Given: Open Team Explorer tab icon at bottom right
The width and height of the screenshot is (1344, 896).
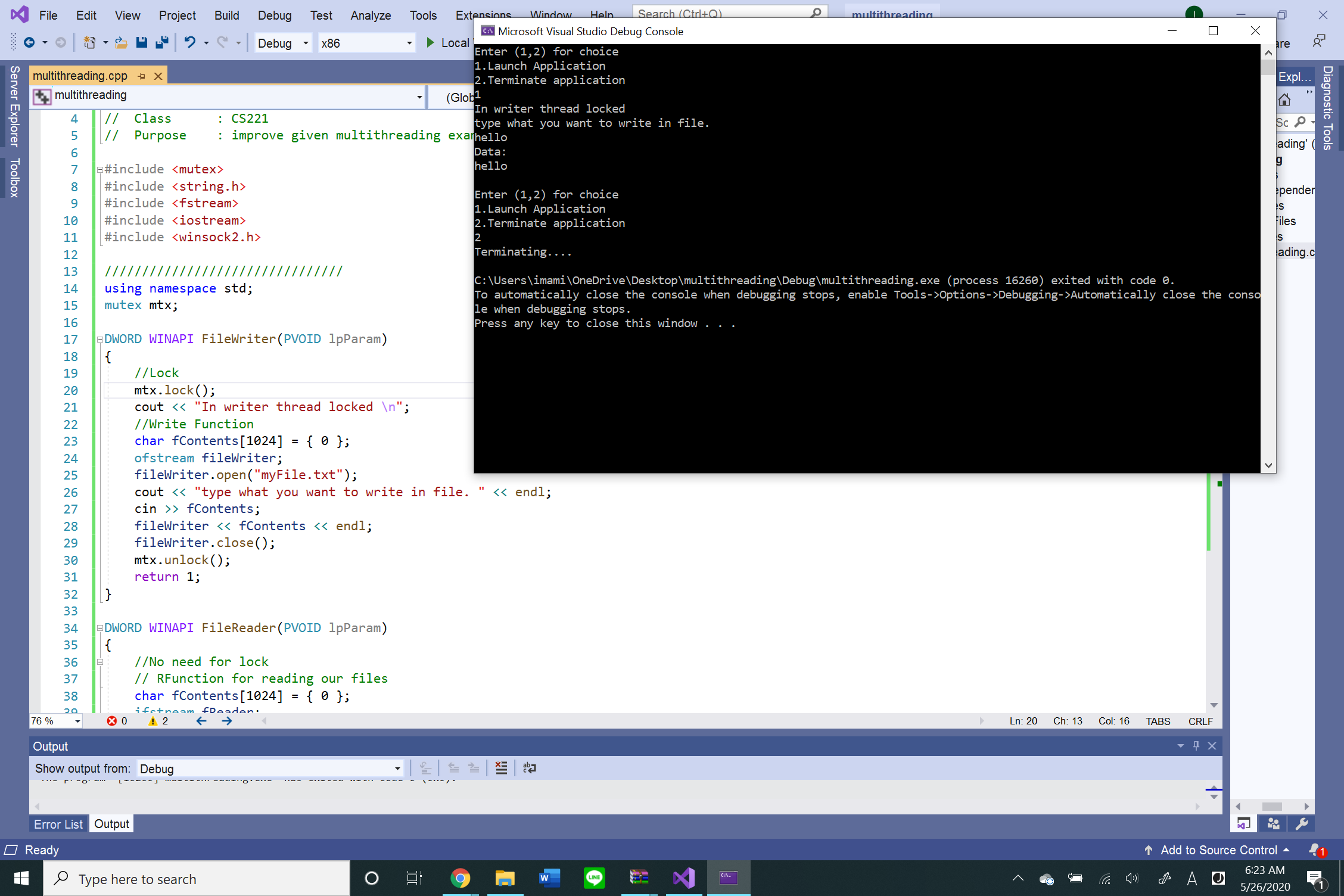Looking at the screenshot, I should (1273, 824).
